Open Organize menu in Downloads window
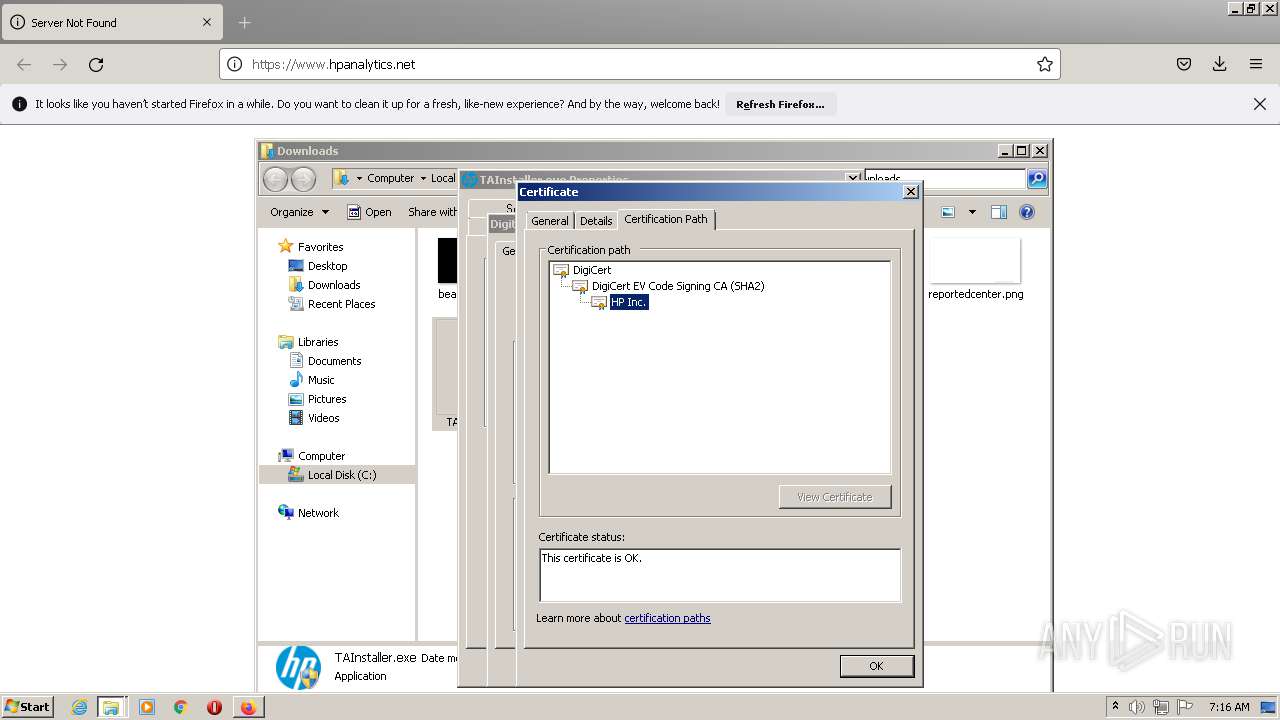 299,212
